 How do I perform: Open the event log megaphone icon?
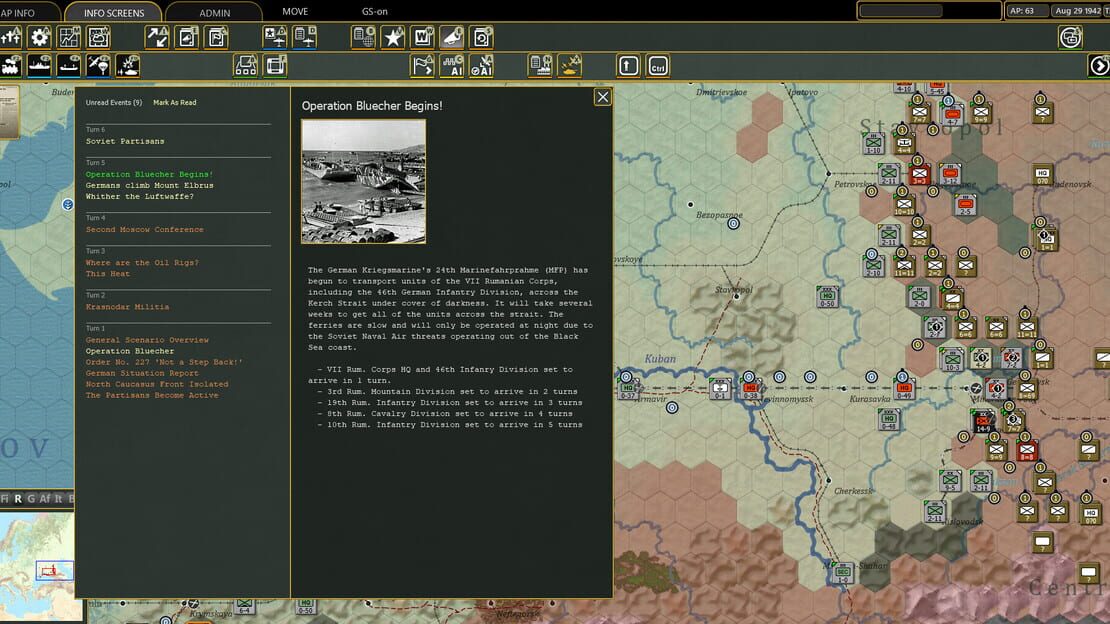[452, 37]
